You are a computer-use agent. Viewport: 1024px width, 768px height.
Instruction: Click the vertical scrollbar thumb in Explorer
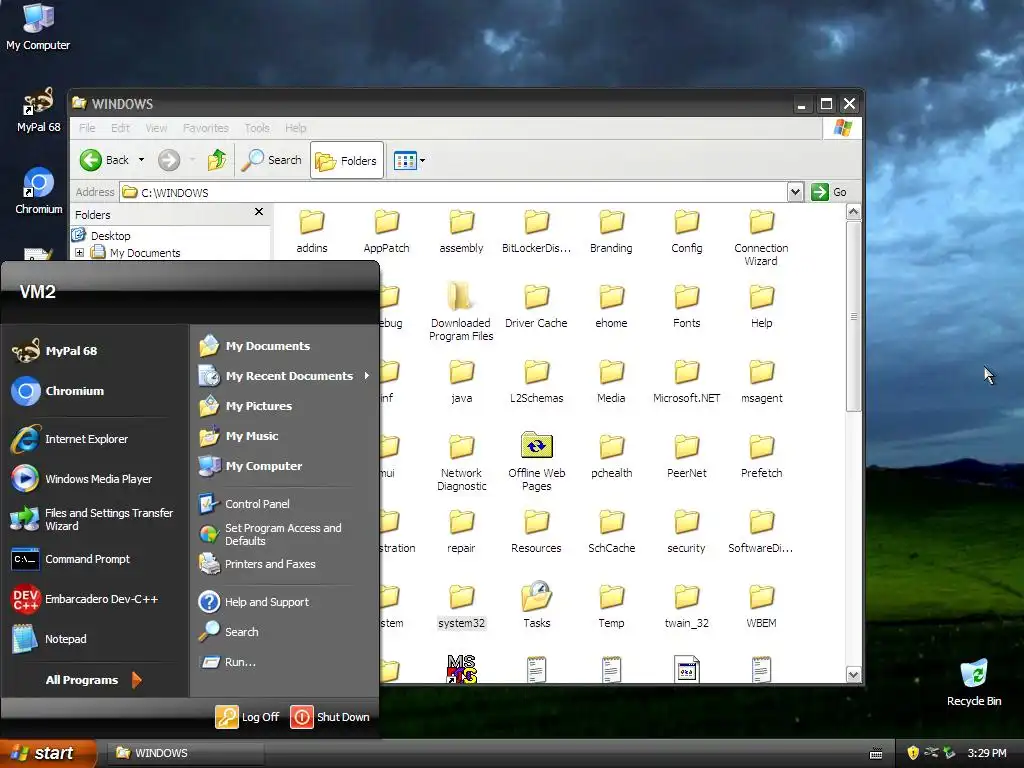point(853,316)
